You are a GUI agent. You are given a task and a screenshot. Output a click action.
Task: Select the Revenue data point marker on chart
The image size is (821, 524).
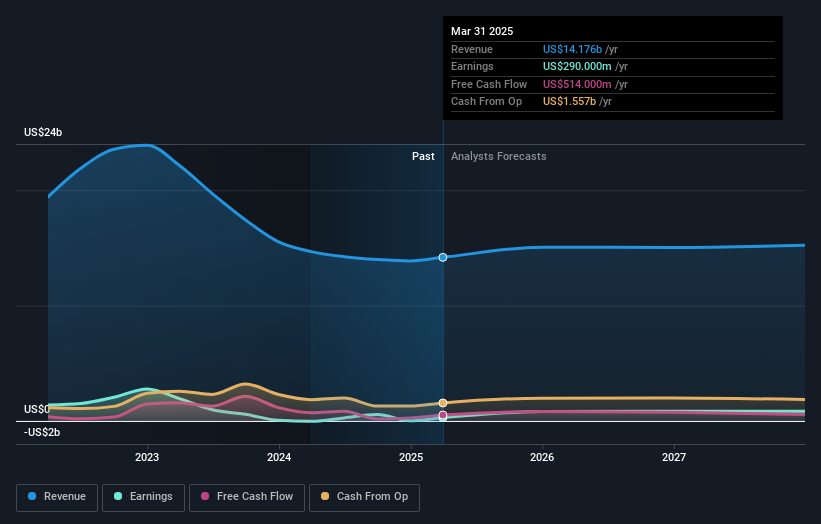click(443, 258)
